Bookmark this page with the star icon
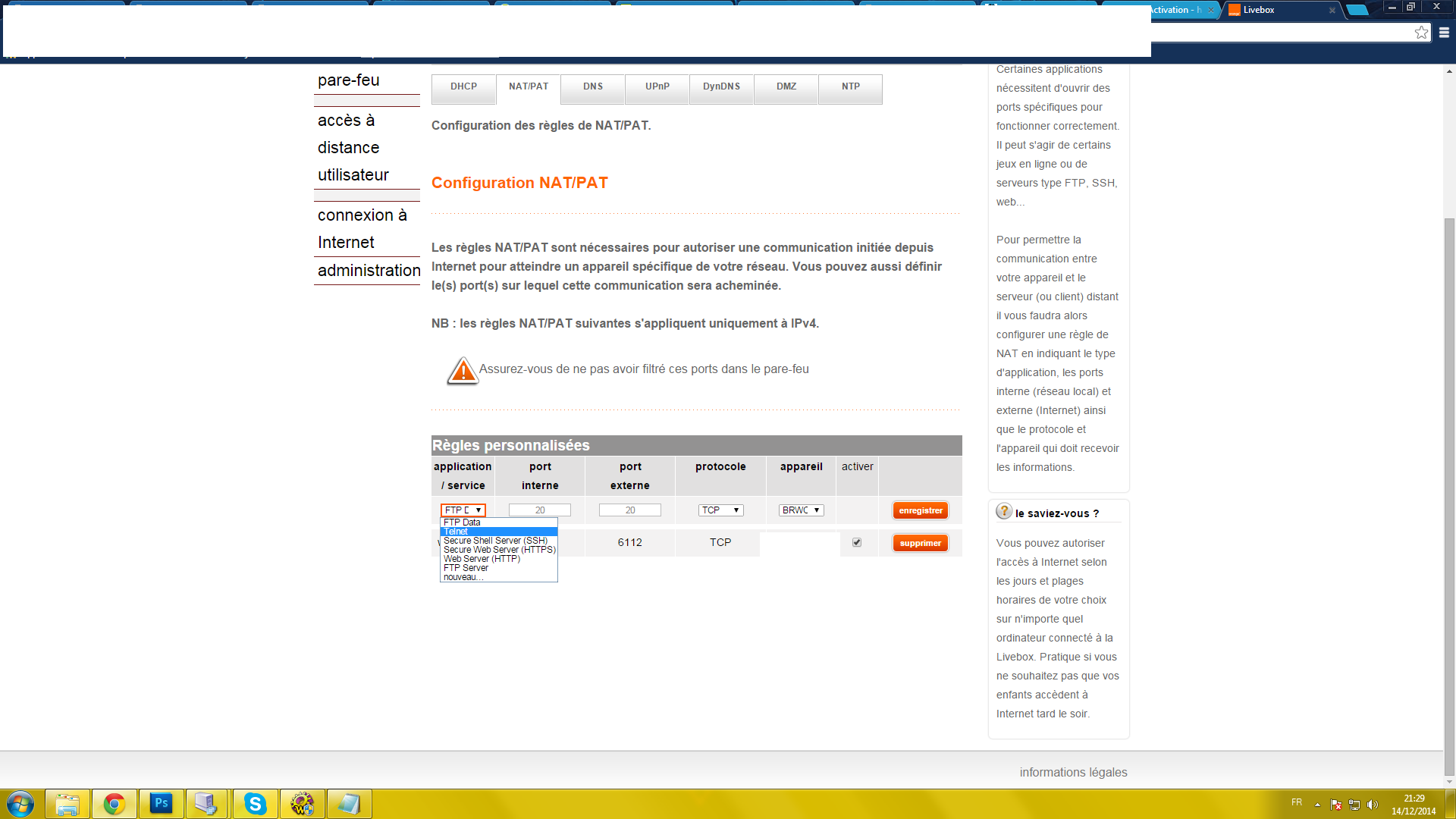This screenshot has height=819, width=1456. pyautogui.click(x=1421, y=32)
